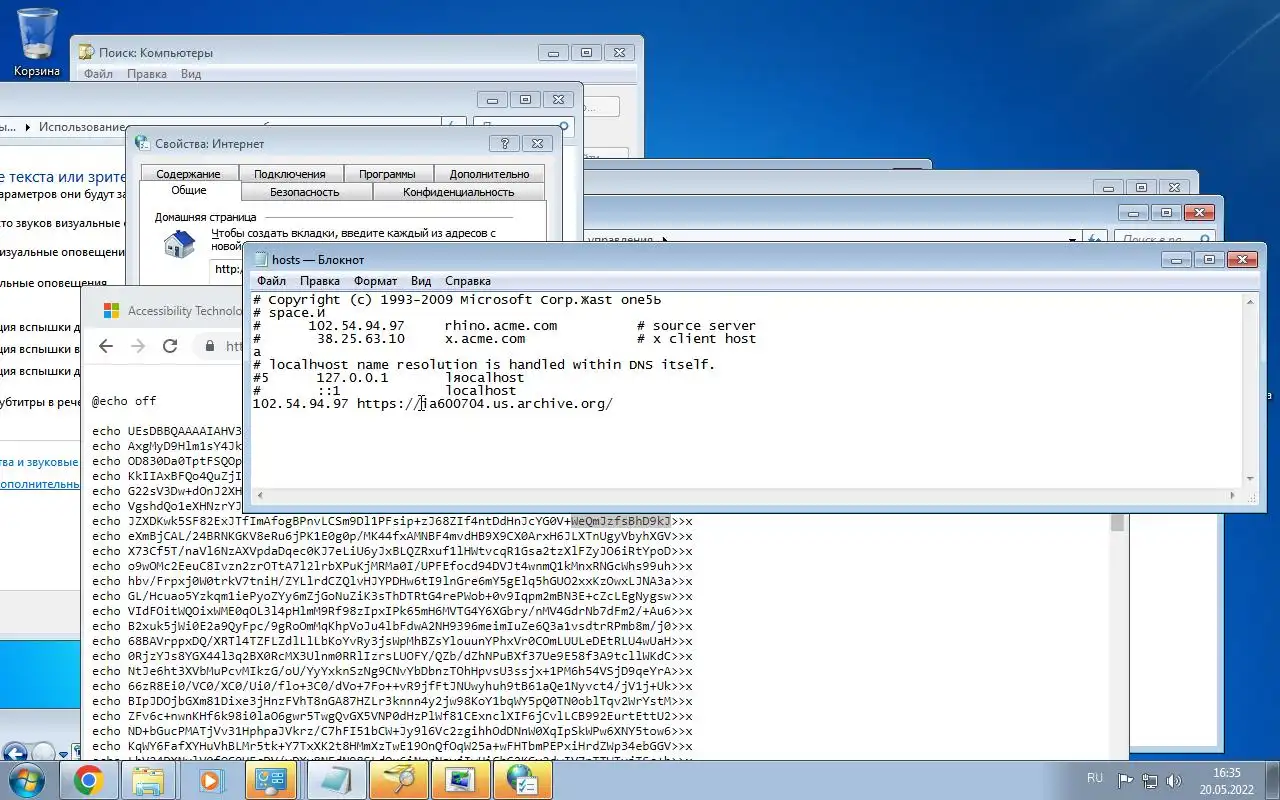Click Notepad vertical scrollbar up arrow
The height and width of the screenshot is (800, 1280).
click(x=1250, y=301)
